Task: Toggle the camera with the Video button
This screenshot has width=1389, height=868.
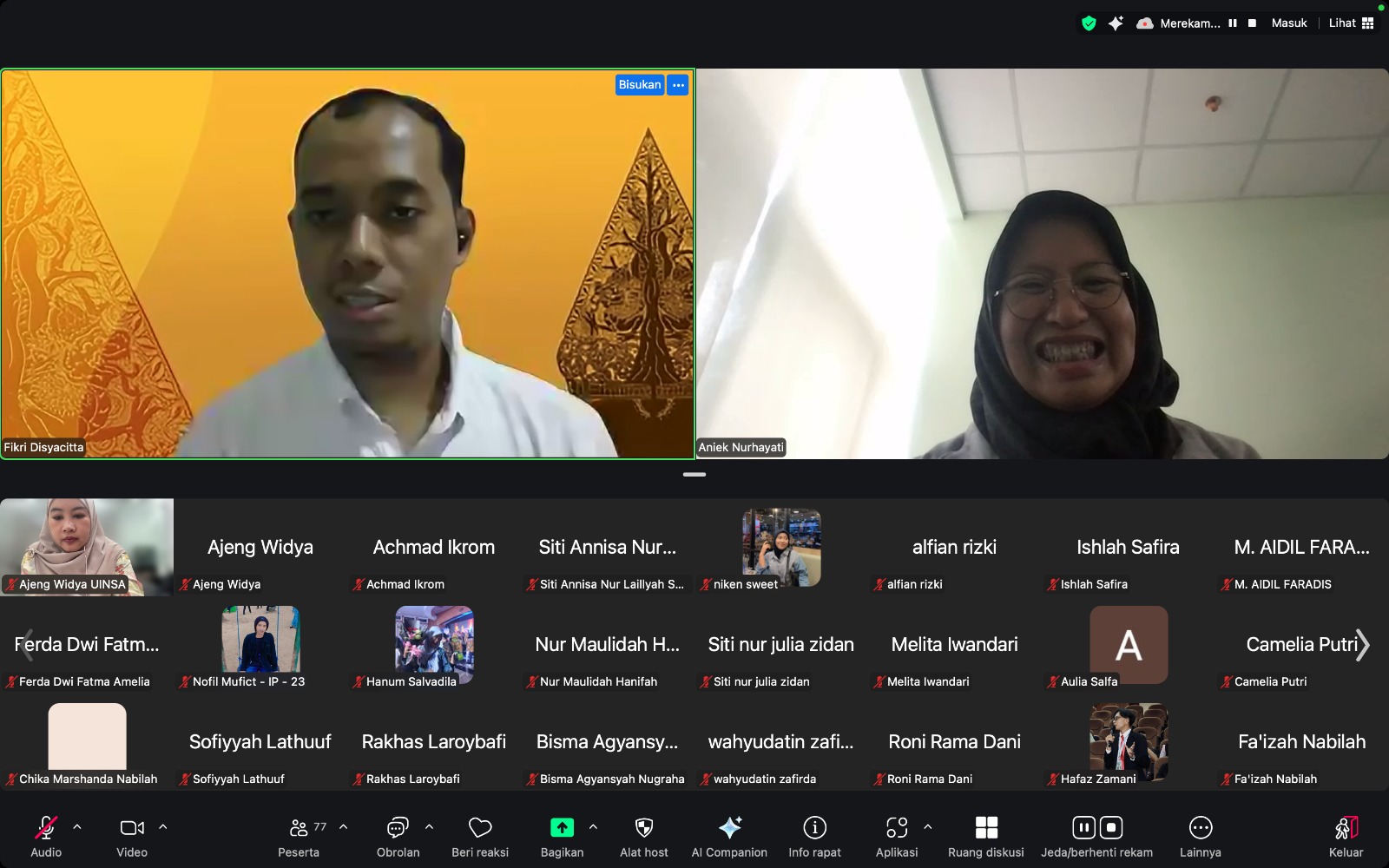Action: pyautogui.click(x=132, y=828)
